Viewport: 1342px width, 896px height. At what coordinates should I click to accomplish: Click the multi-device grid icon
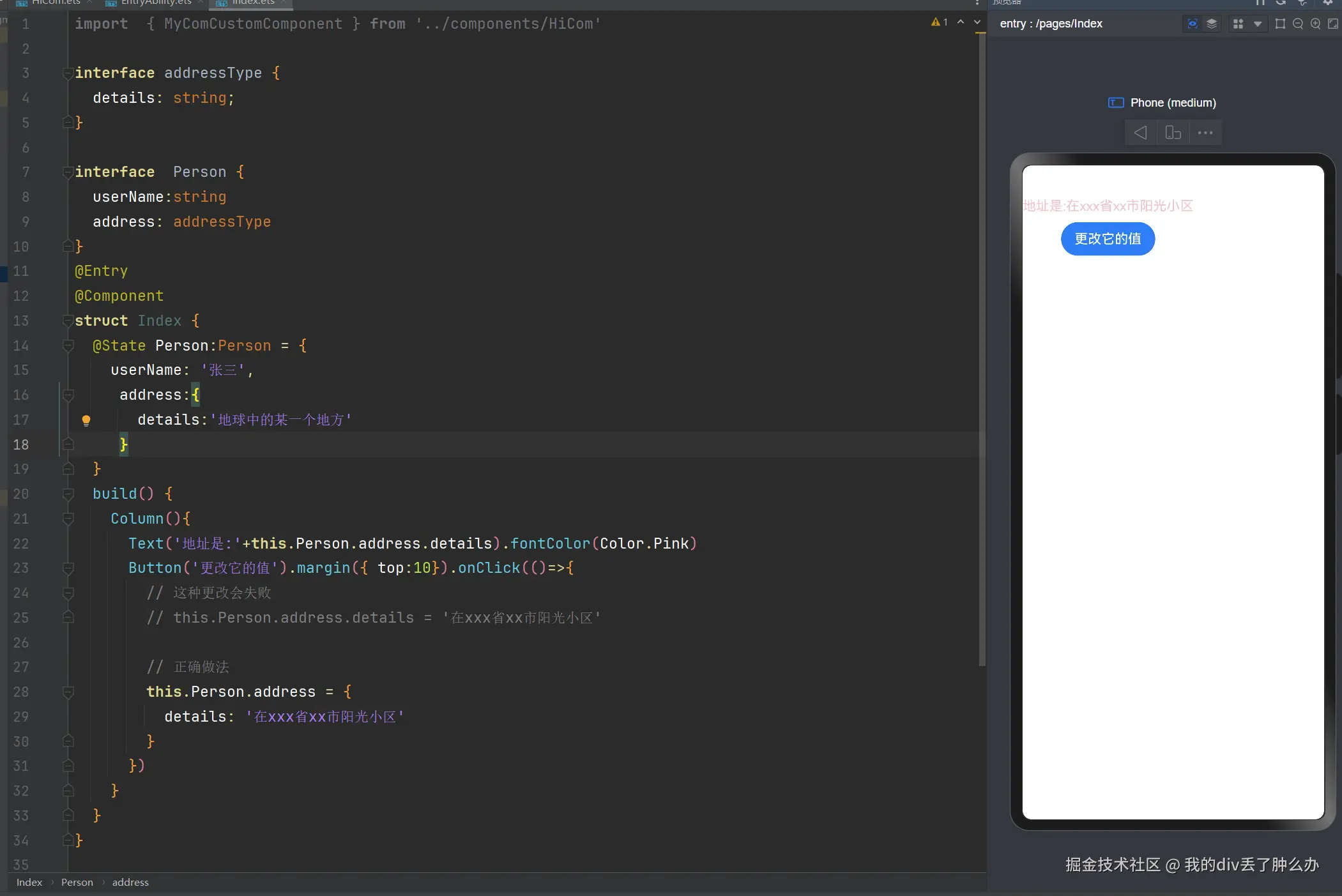coord(1238,24)
